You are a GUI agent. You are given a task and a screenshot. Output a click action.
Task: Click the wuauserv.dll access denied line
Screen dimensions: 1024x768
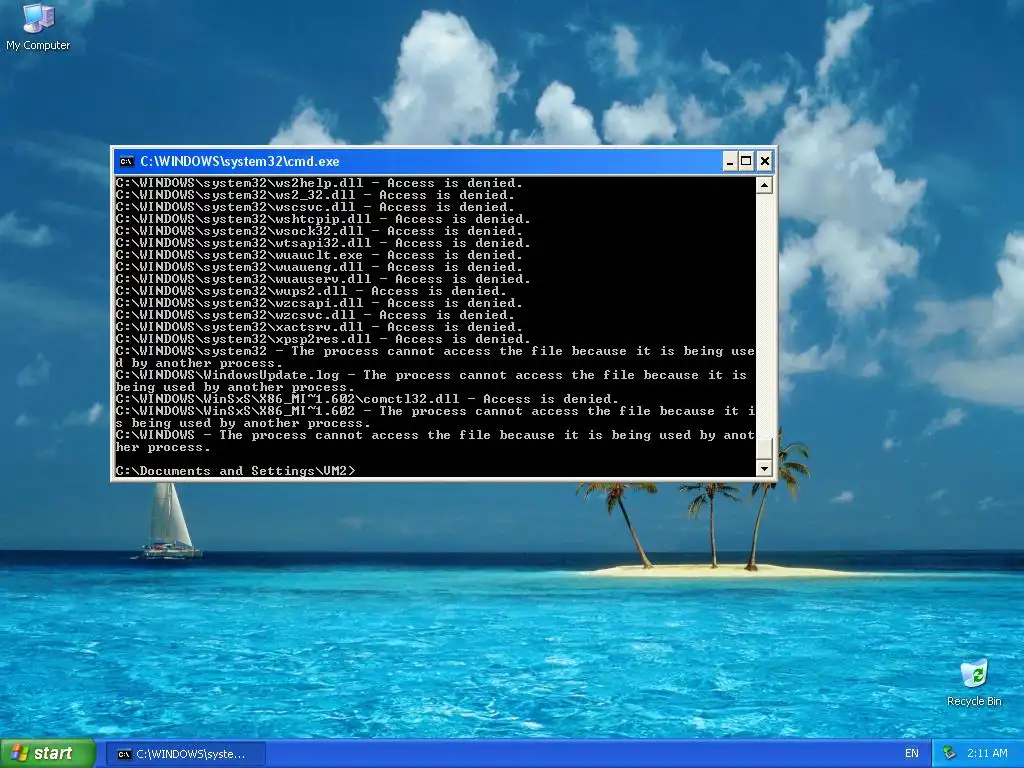tap(323, 279)
